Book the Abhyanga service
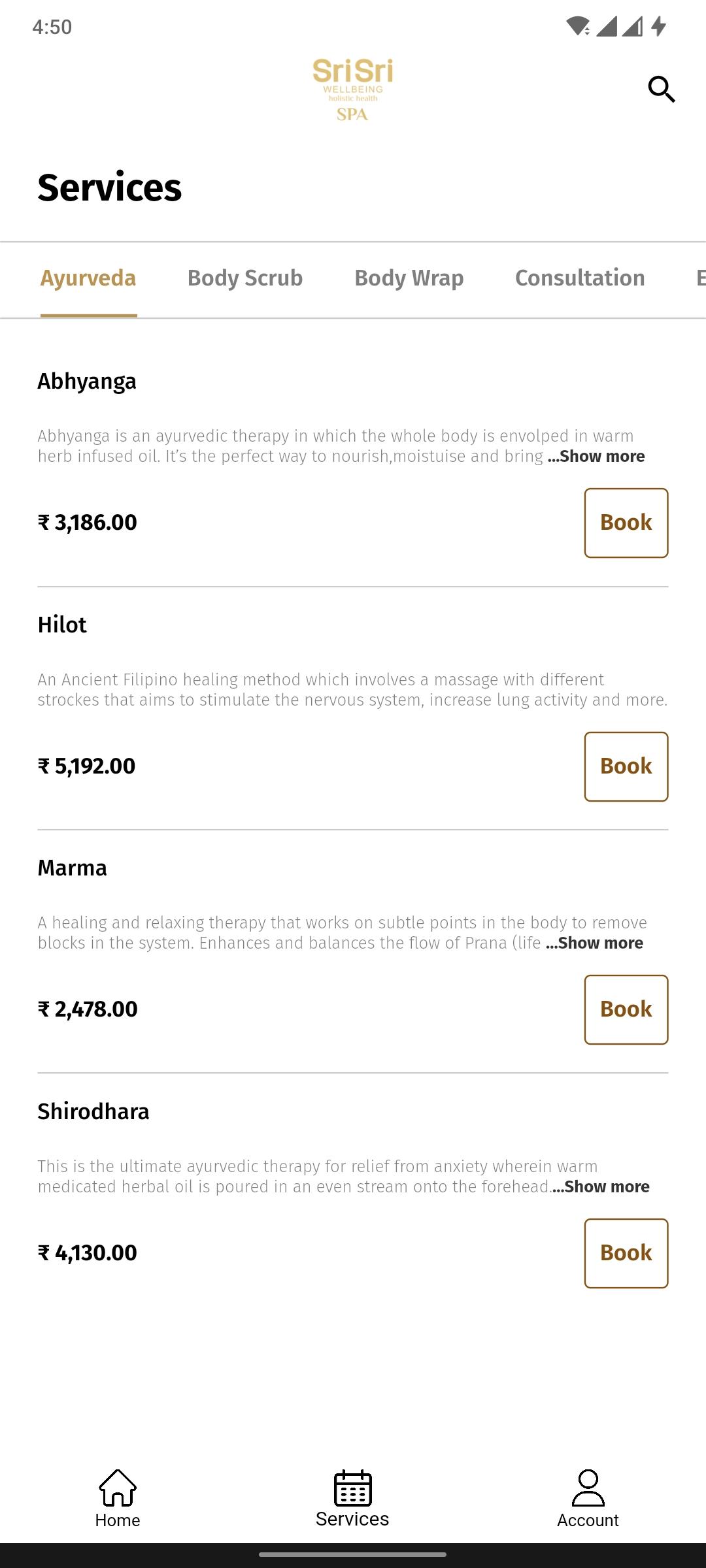The image size is (706, 1568). point(626,523)
